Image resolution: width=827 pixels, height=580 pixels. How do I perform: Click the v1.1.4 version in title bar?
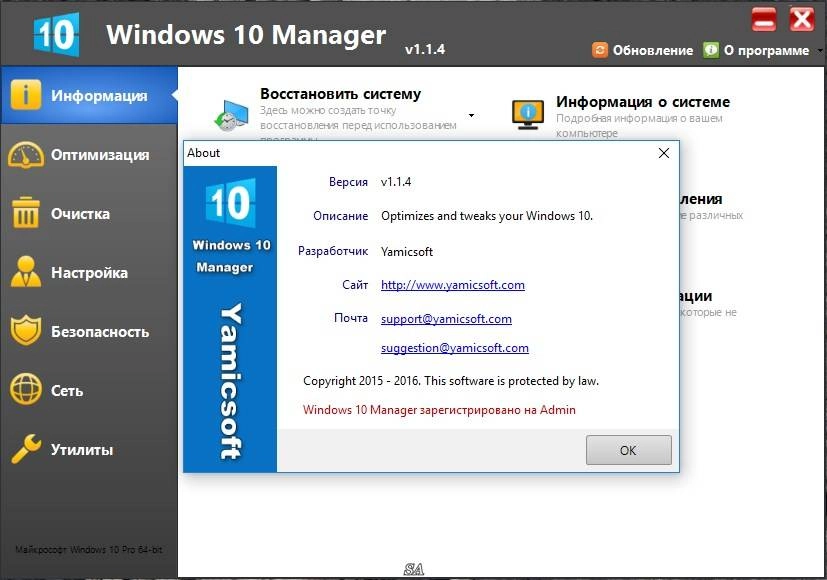(x=425, y=50)
